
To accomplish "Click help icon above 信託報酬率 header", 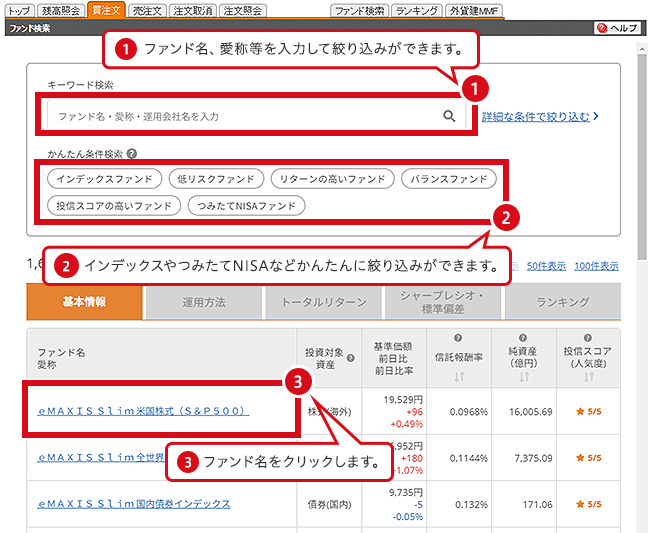I will coord(458,338).
